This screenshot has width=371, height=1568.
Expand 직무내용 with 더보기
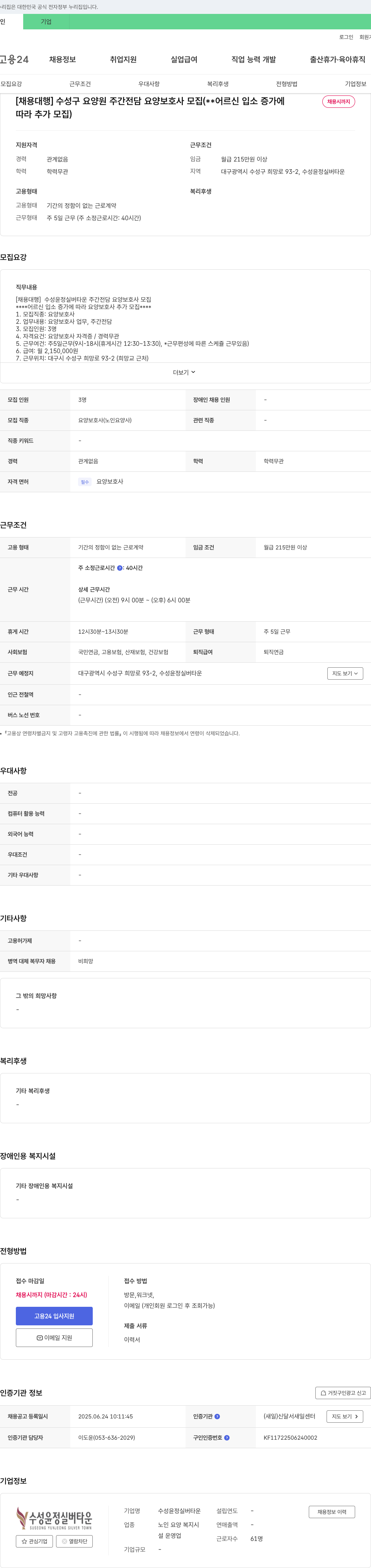pos(185,372)
